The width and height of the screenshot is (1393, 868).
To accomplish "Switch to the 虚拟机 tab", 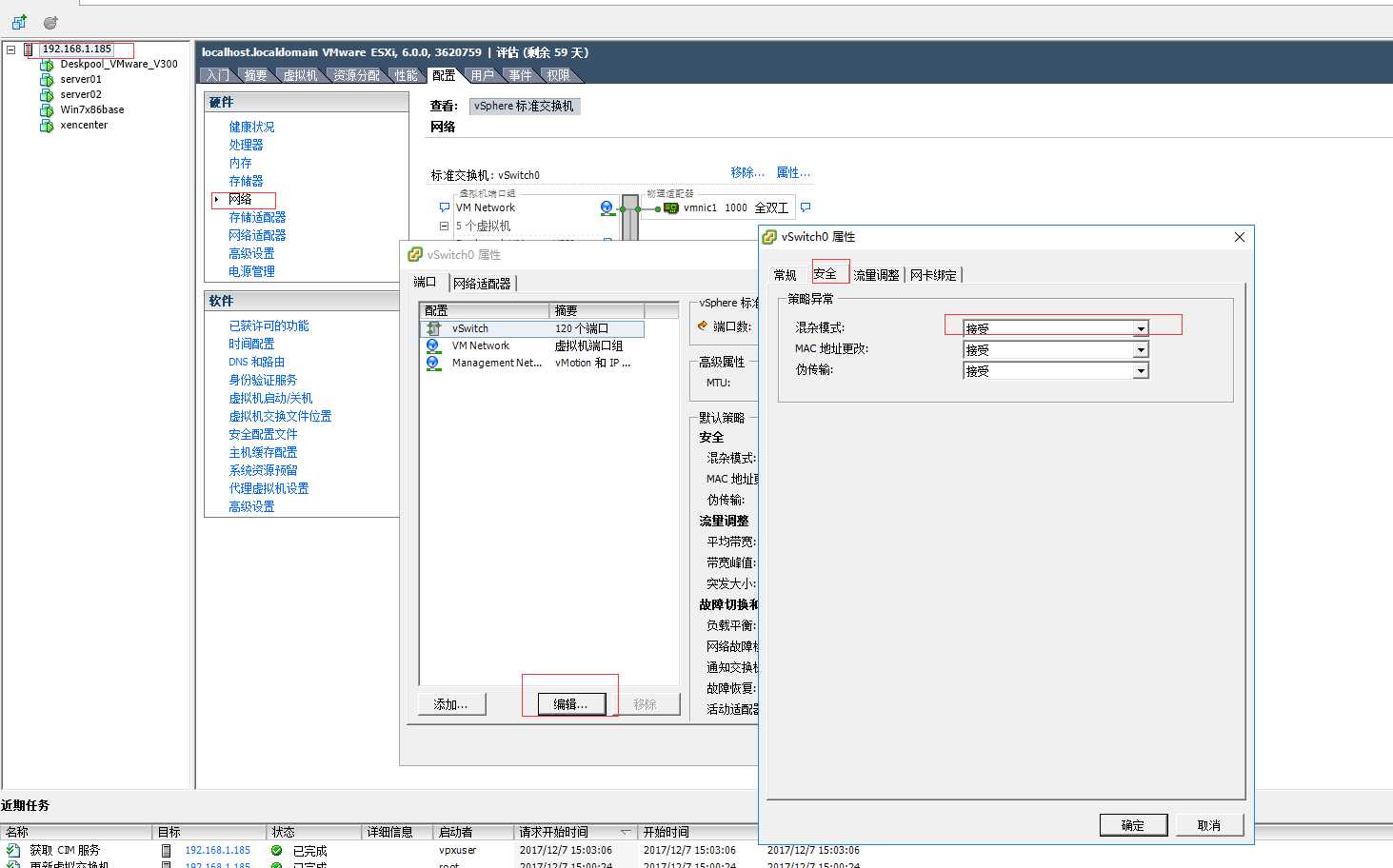I will (300, 75).
